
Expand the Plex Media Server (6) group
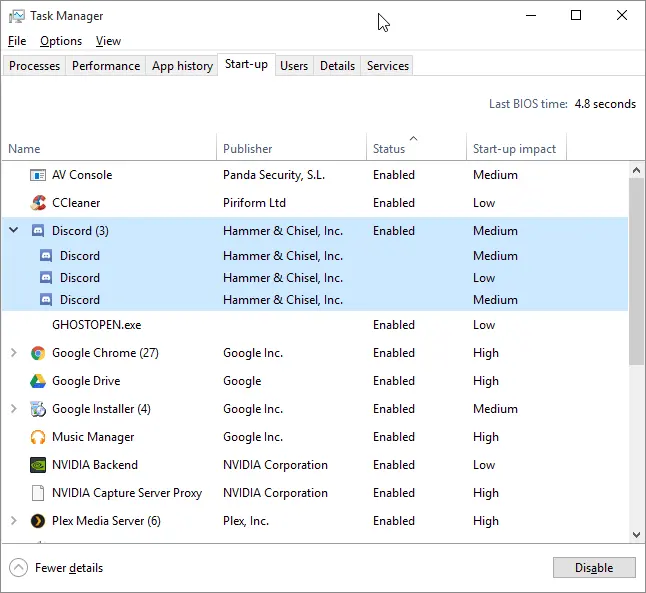14,521
